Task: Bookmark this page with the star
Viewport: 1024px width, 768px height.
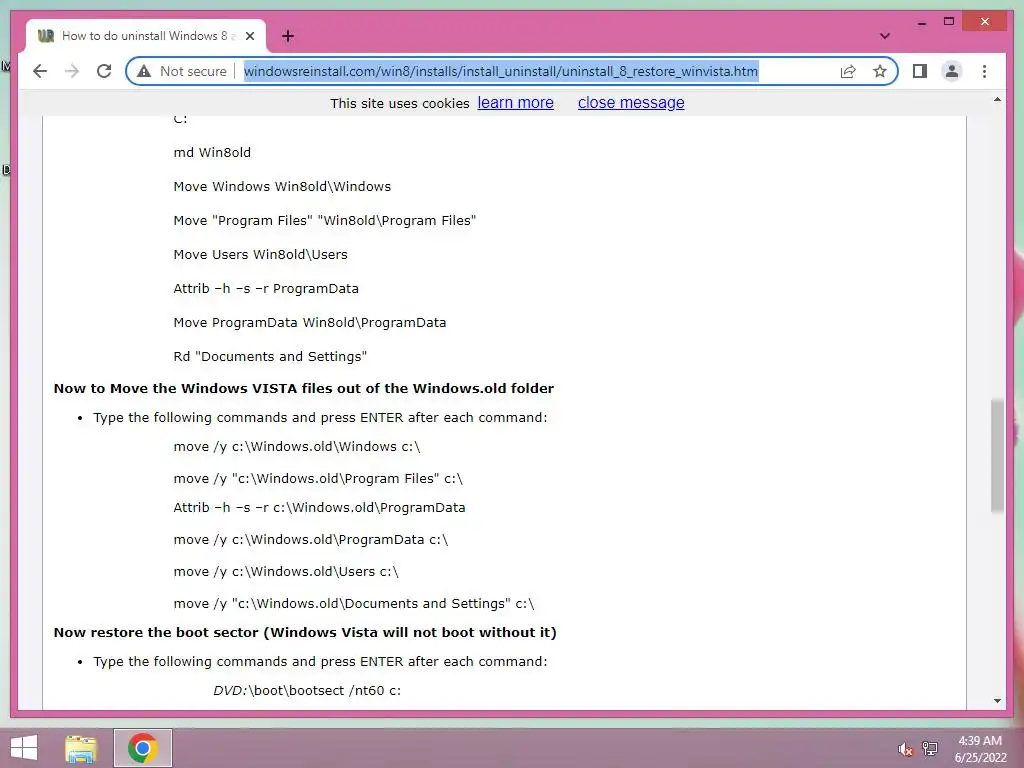Action: point(880,71)
